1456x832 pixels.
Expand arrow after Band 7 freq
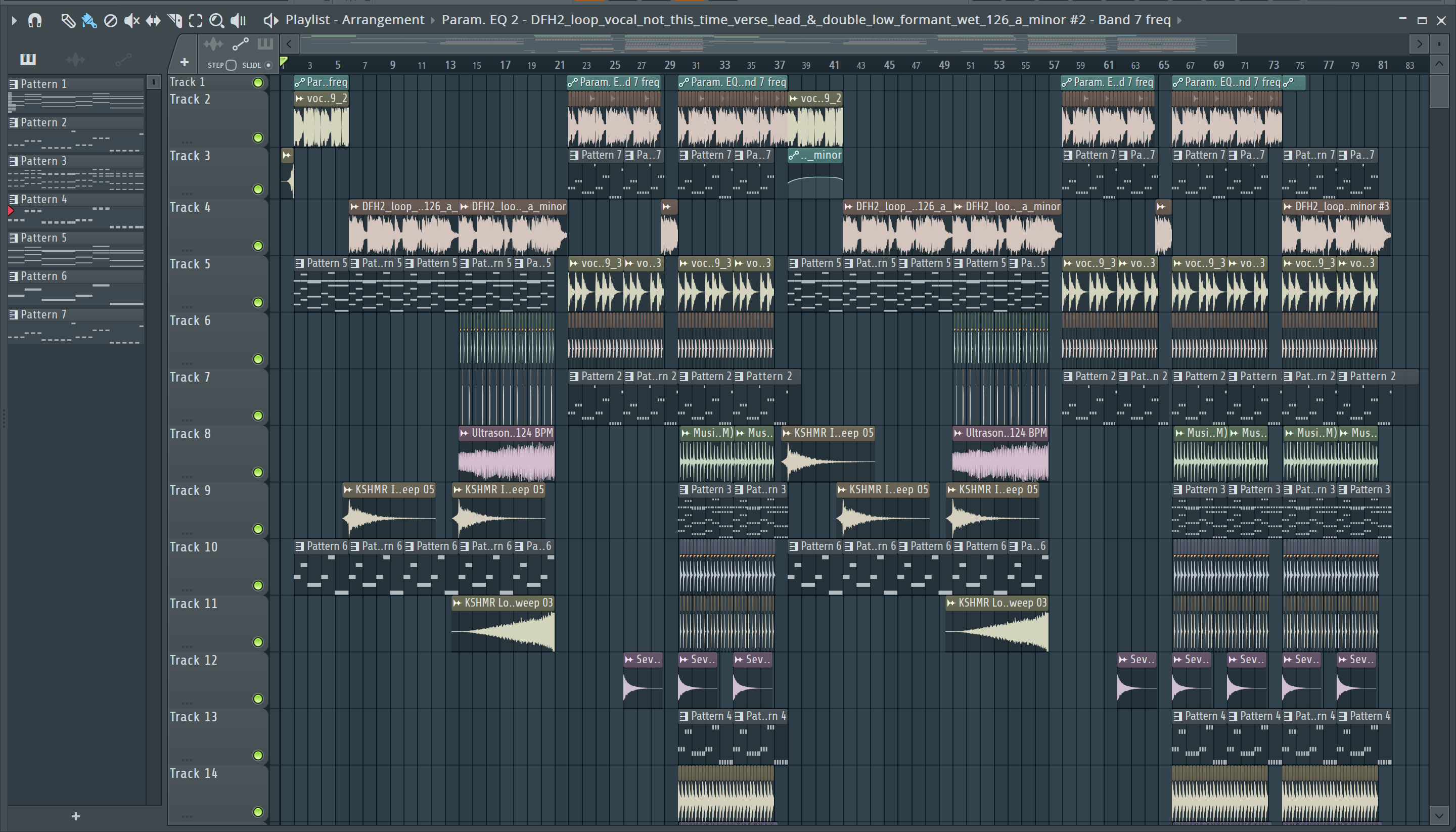(x=1179, y=21)
